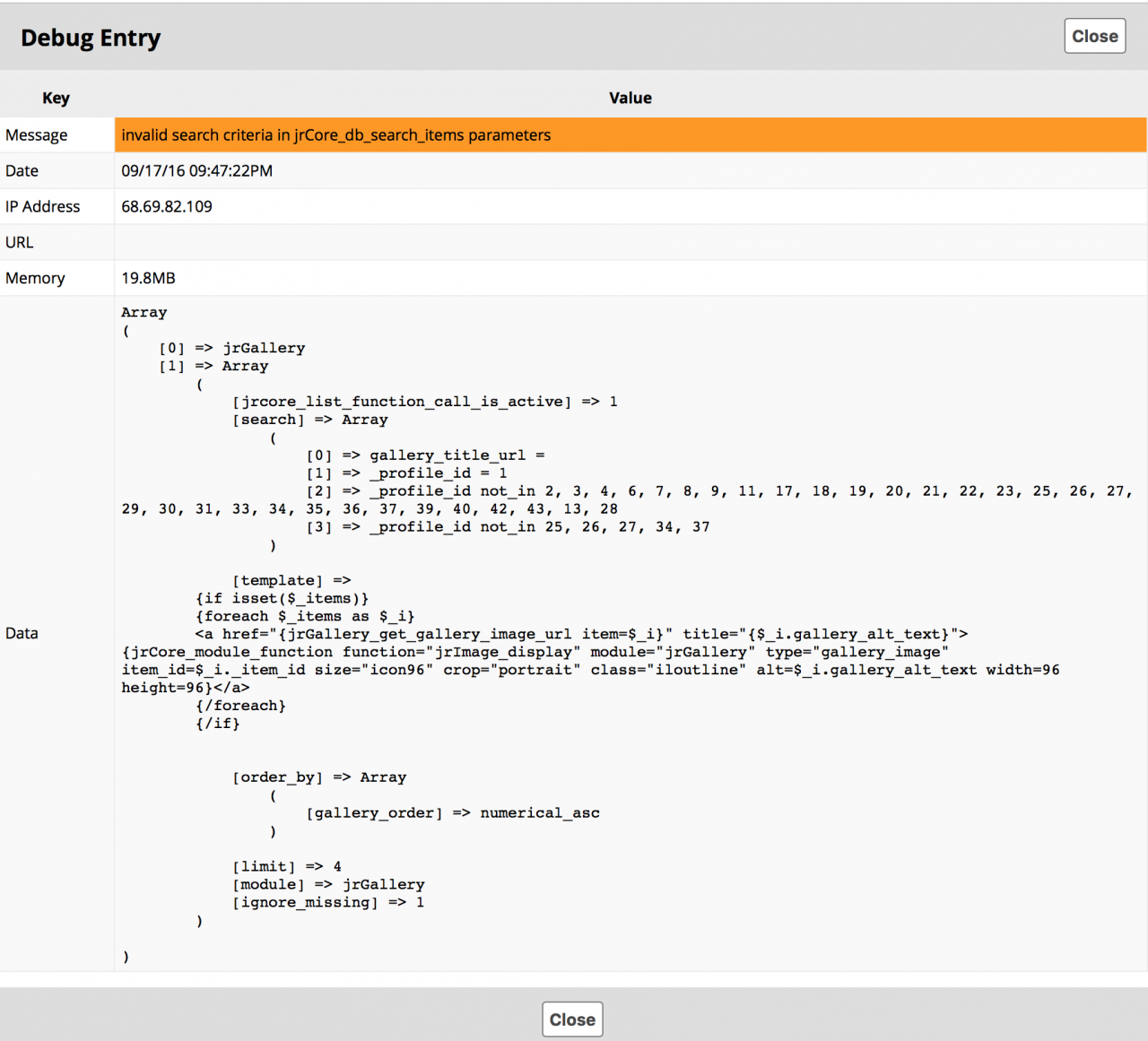Viewport: 1148px width, 1041px height.
Task: Select the limit => 4 line
Action: pyautogui.click(x=287, y=867)
